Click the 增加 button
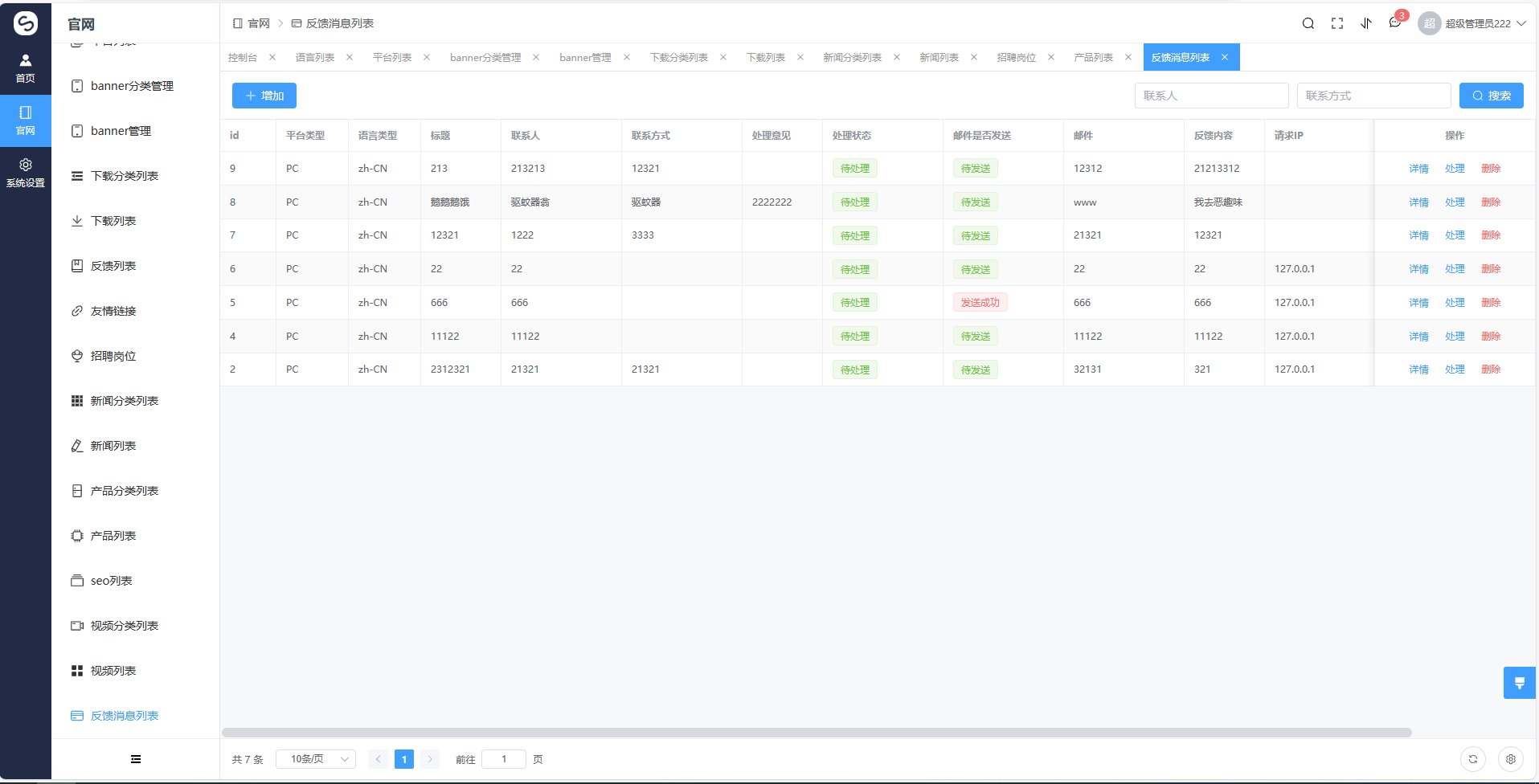 (264, 96)
